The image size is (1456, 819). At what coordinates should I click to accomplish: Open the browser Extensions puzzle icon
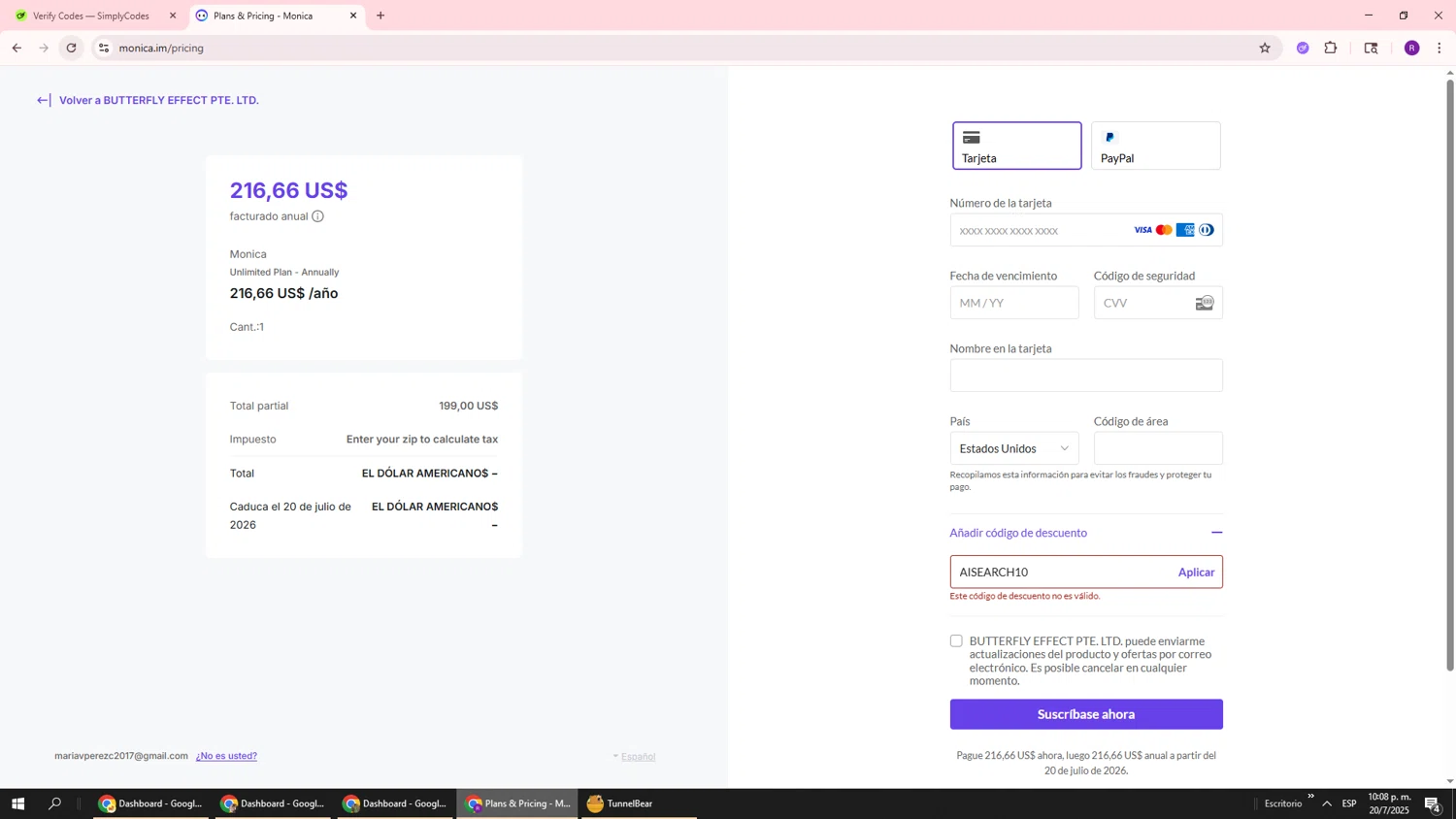click(1331, 48)
